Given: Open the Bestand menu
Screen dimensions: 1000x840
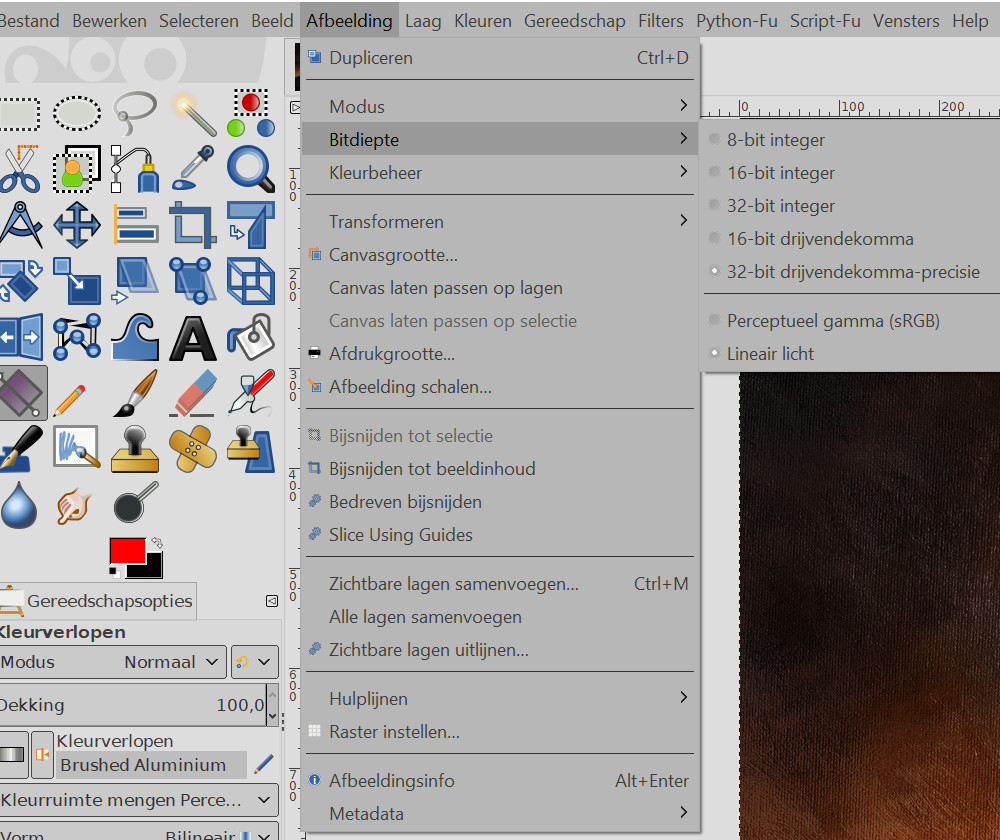Looking at the screenshot, I should click(29, 20).
